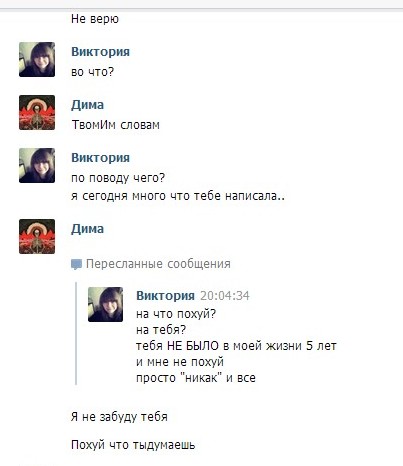
Task: Open Виктория's name above 'во что?'
Action: point(100,52)
